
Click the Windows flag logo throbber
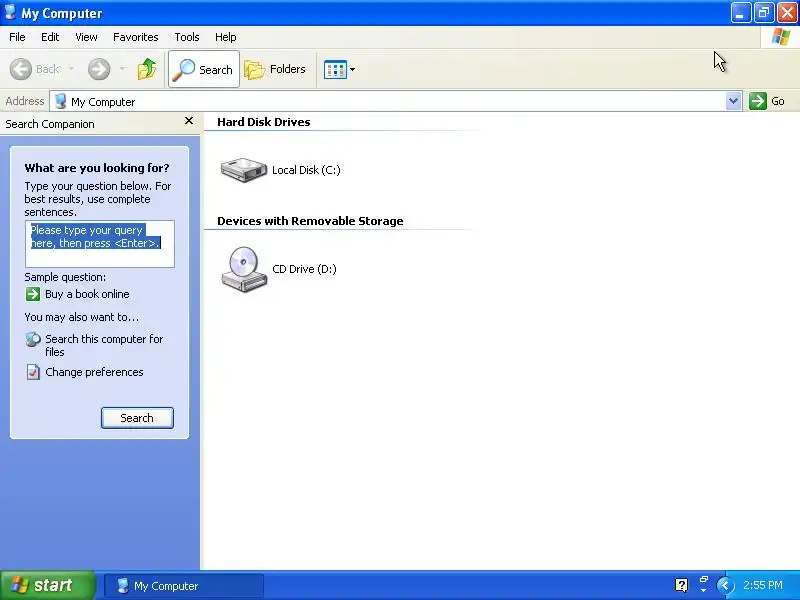pyautogui.click(x=781, y=37)
